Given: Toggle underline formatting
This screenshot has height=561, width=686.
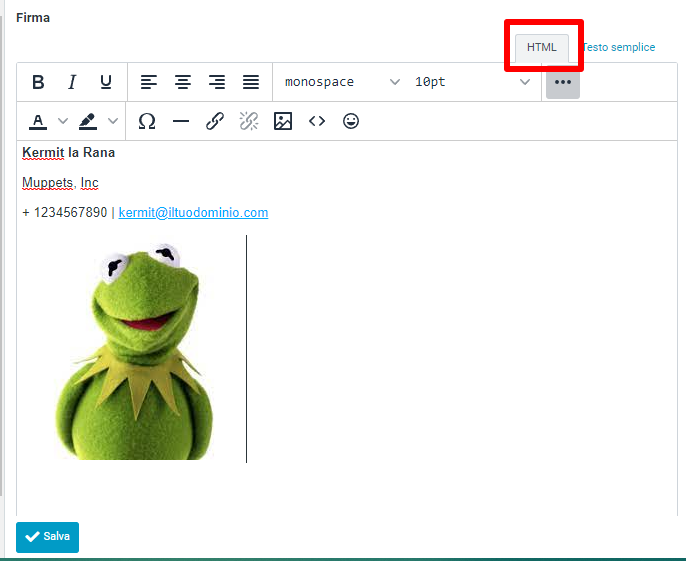Looking at the screenshot, I should click(x=106, y=82).
